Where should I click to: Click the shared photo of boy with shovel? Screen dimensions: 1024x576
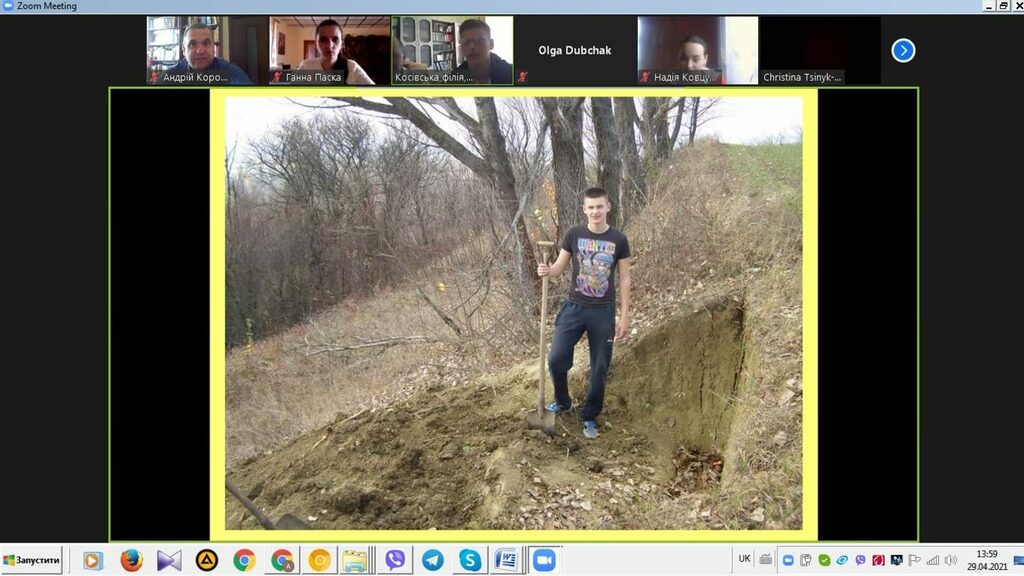click(513, 313)
